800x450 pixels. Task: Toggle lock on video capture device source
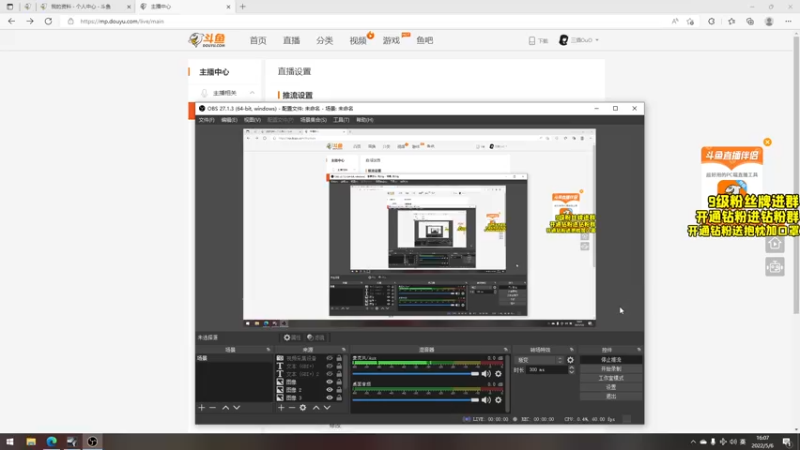[339, 358]
